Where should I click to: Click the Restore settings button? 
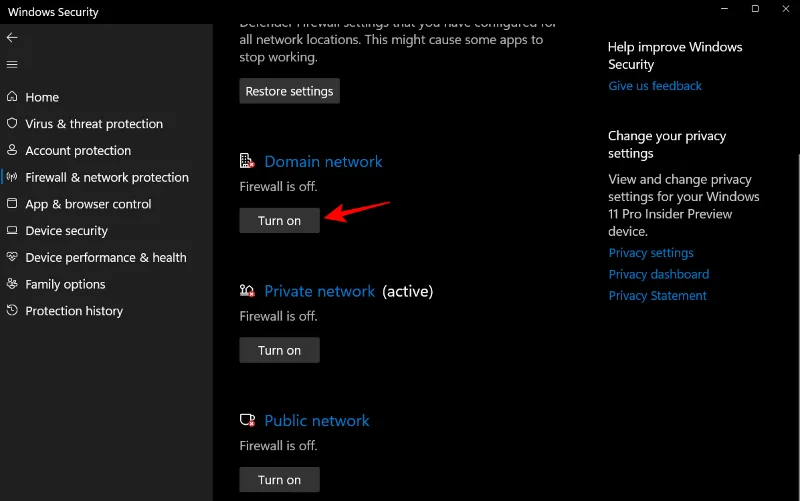[x=289, y=91]
